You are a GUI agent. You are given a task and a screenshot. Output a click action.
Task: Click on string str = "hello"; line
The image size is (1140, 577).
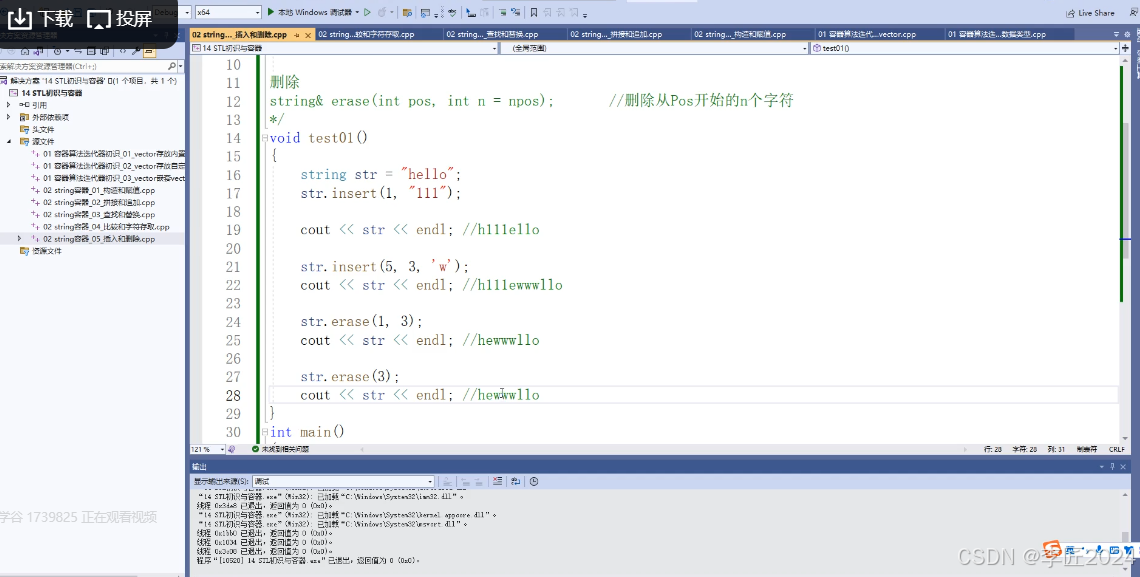380,174
